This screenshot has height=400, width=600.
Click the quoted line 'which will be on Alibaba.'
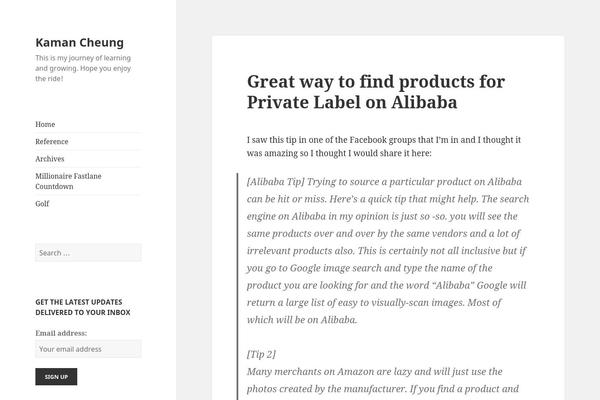300,321
